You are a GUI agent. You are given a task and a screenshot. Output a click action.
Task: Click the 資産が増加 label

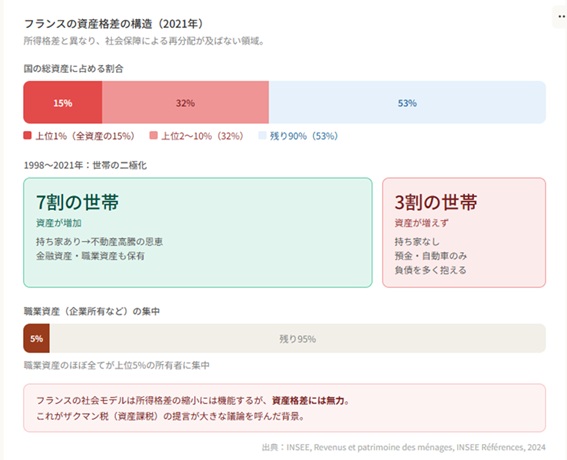(59, 223)
